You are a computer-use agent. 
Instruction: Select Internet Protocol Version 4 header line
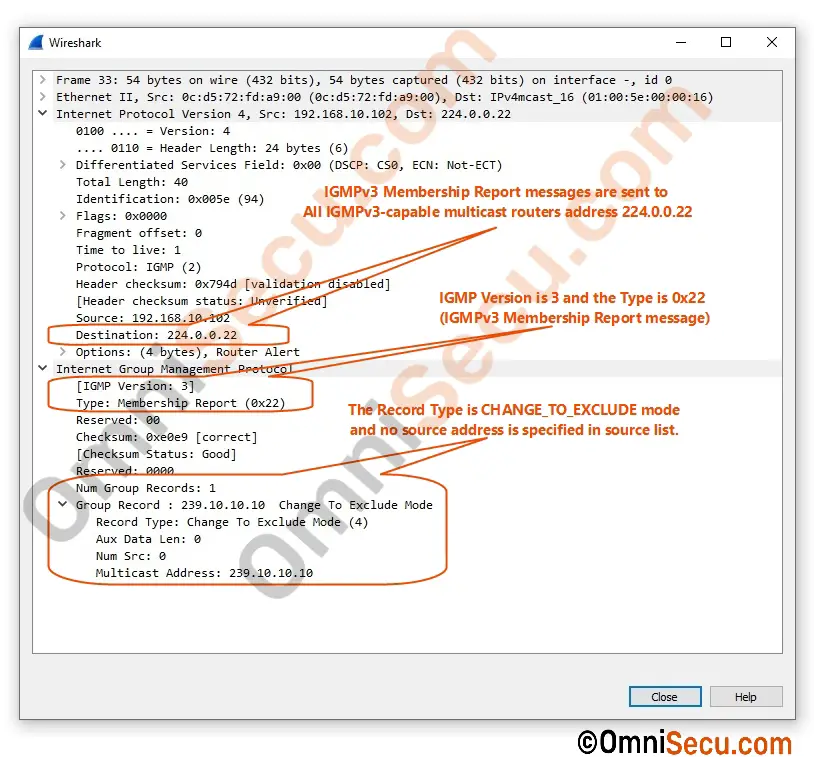tap(283, 114)
